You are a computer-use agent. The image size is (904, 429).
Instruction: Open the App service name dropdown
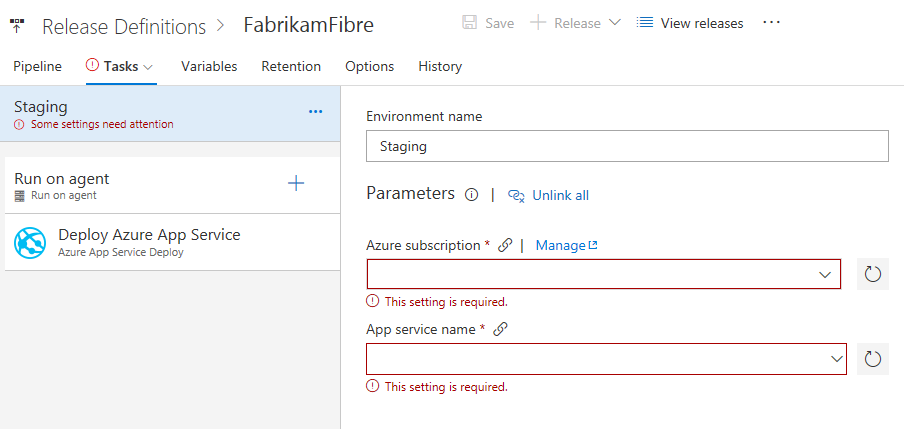point(607,359)
